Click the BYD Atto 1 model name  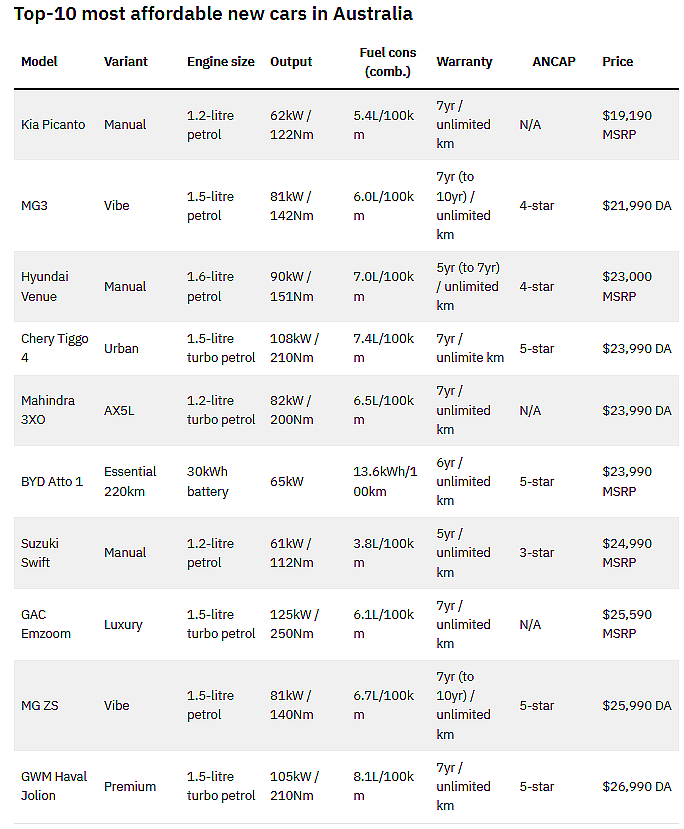(x=52, y=482)
